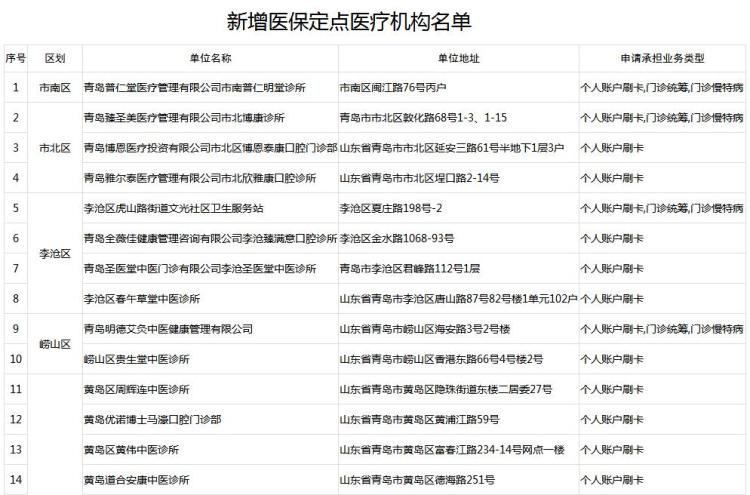Select row number 14 cell

(x=16, y=480)
